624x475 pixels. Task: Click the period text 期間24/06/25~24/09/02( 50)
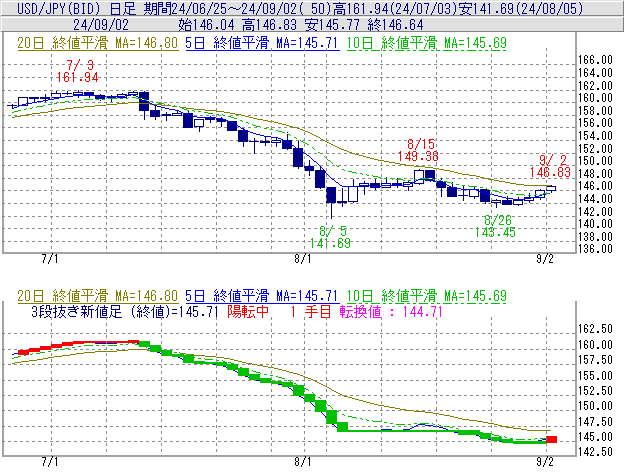(238, 8)
